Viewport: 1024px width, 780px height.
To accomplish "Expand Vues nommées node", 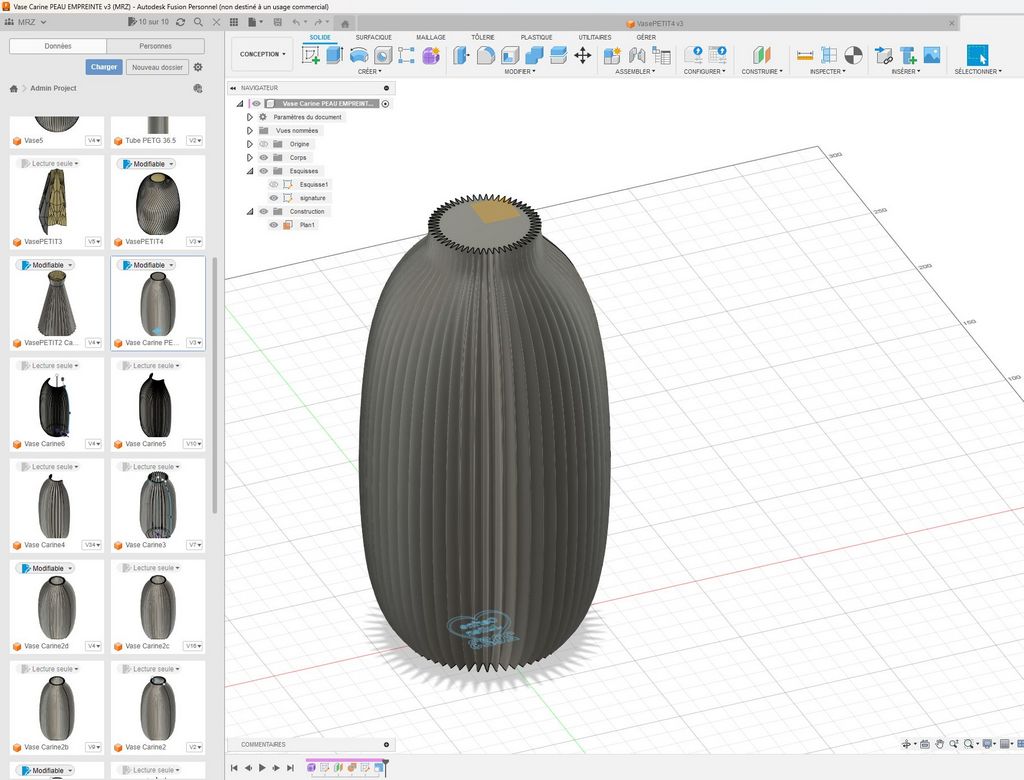I will click(249, 131).
